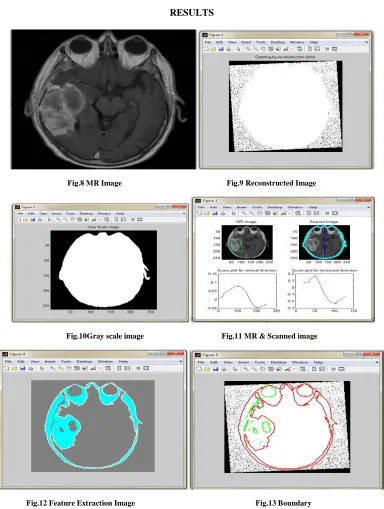Click dock arrow at menu bar end, Figure 5
This screenshot has width=384, height=509.
(x=377, y=362)
